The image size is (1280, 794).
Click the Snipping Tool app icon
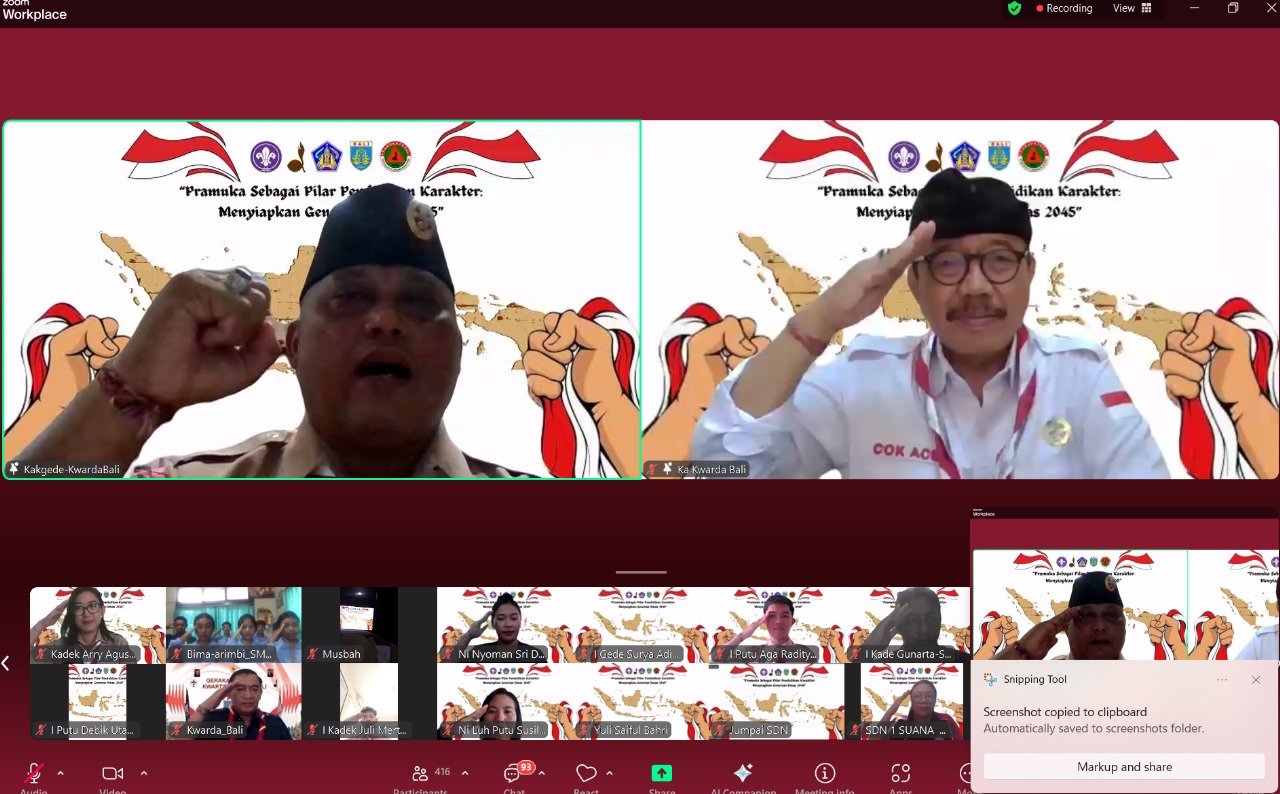(x=990, y=680)
